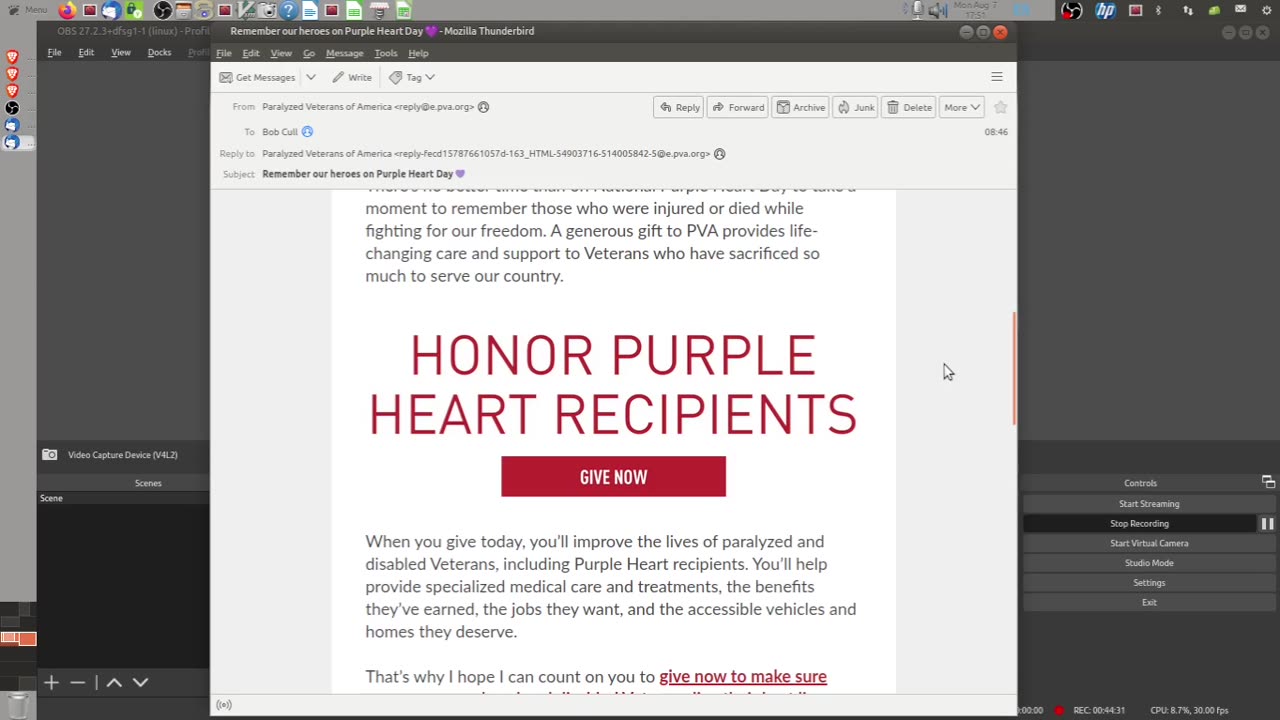Image resolution: width=1280 pixels, height=720 pixels.
Task: Open the Go menu
Action: pyautogui.click(x=309, y=53)
